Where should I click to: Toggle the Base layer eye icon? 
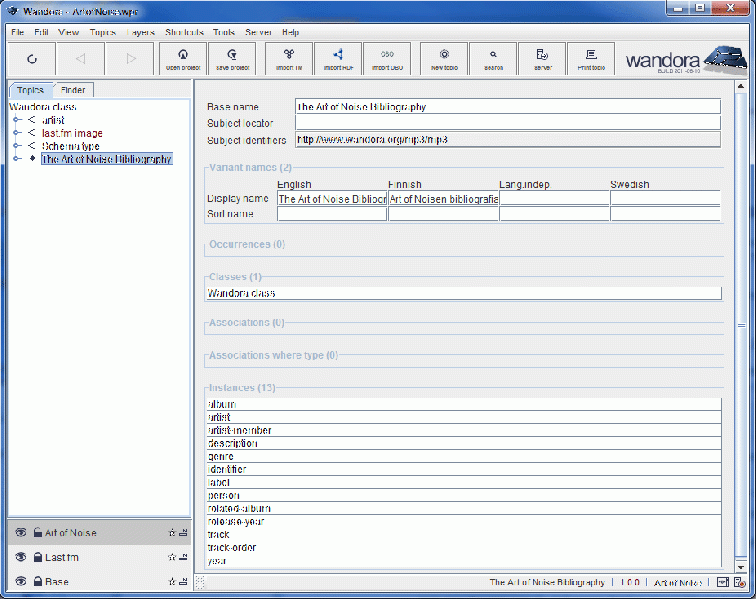(x=20, y=581)
